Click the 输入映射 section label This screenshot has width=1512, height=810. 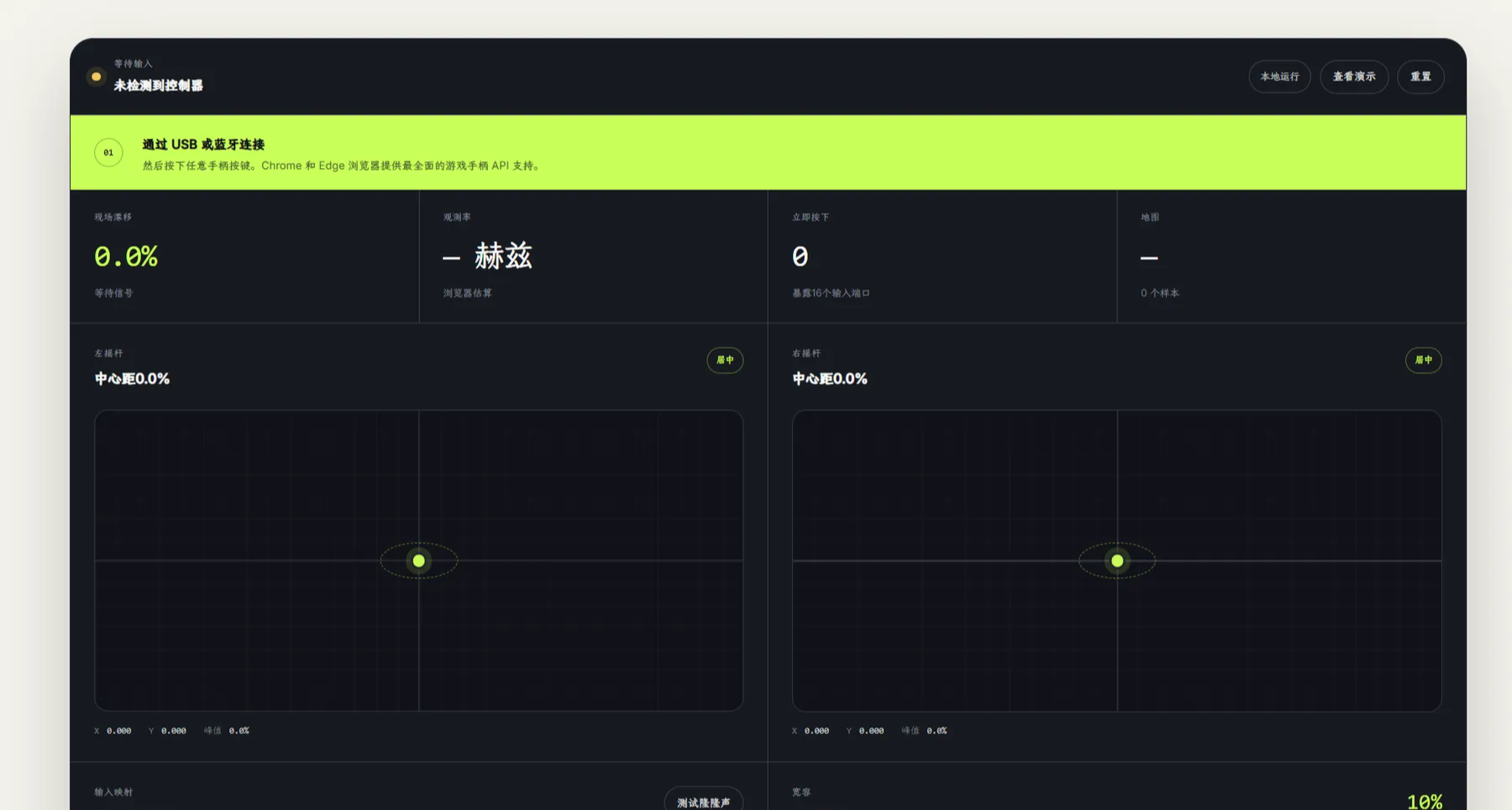tap(113, 792)
